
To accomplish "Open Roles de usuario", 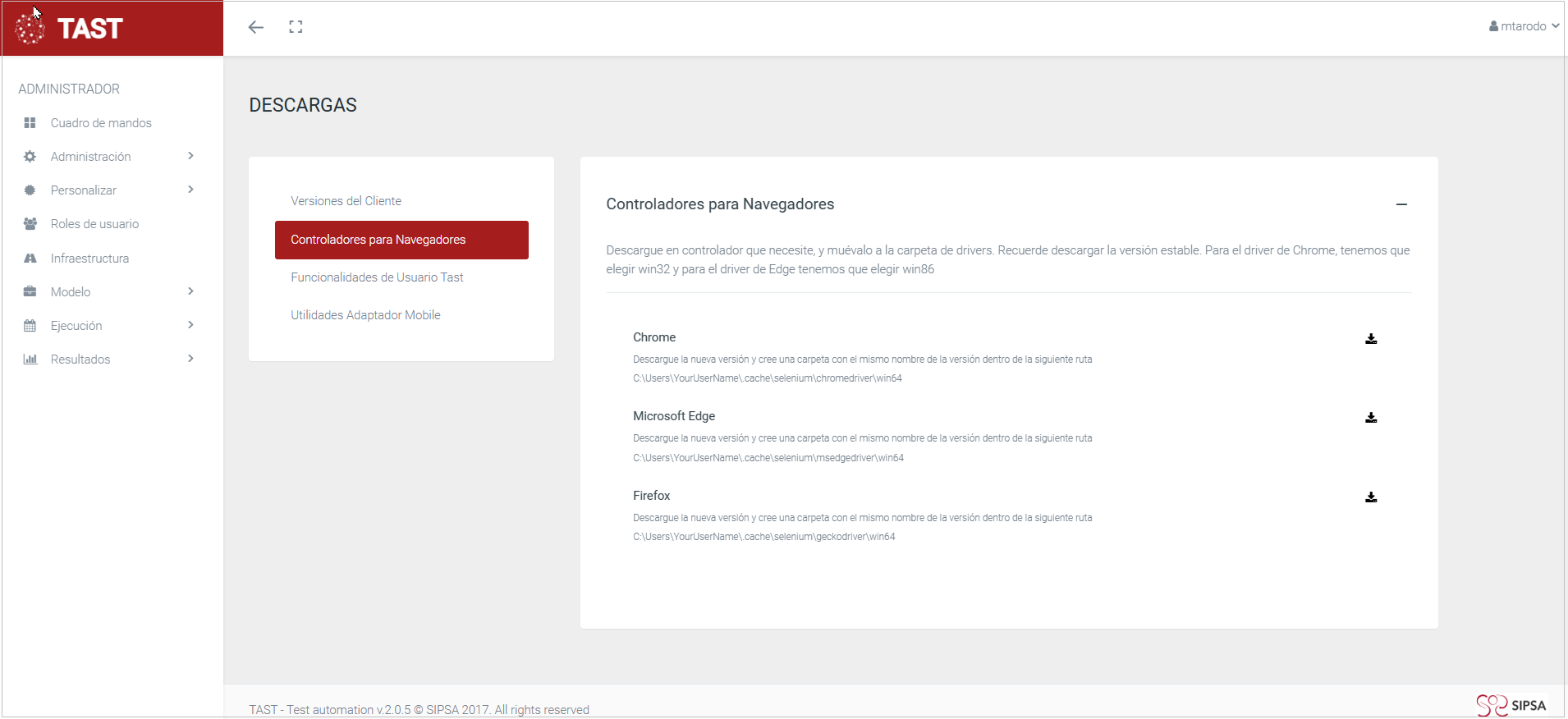I will (94, 224).
